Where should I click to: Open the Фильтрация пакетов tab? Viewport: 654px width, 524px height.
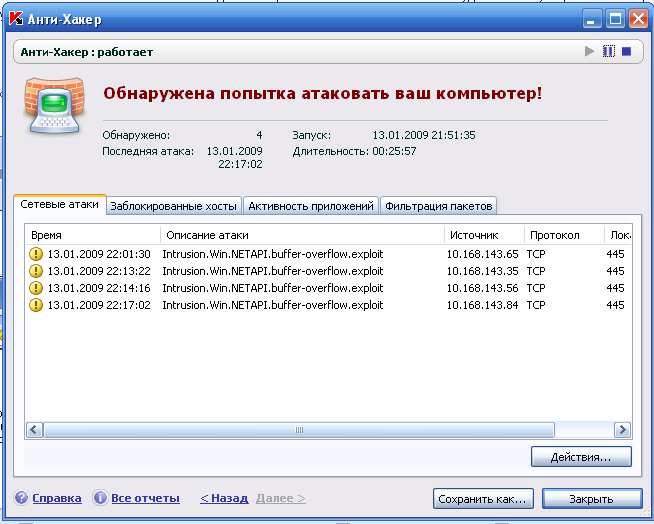coord(438,206)
